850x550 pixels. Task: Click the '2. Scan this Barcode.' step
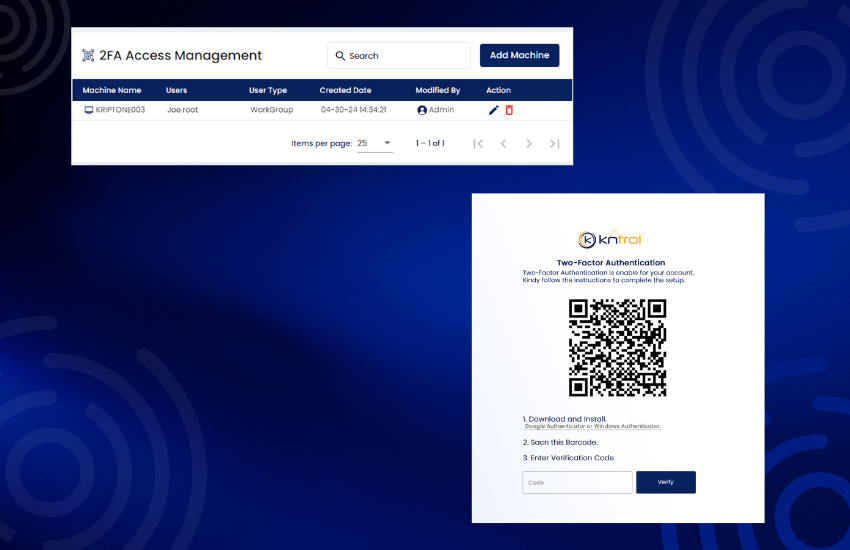560,443
